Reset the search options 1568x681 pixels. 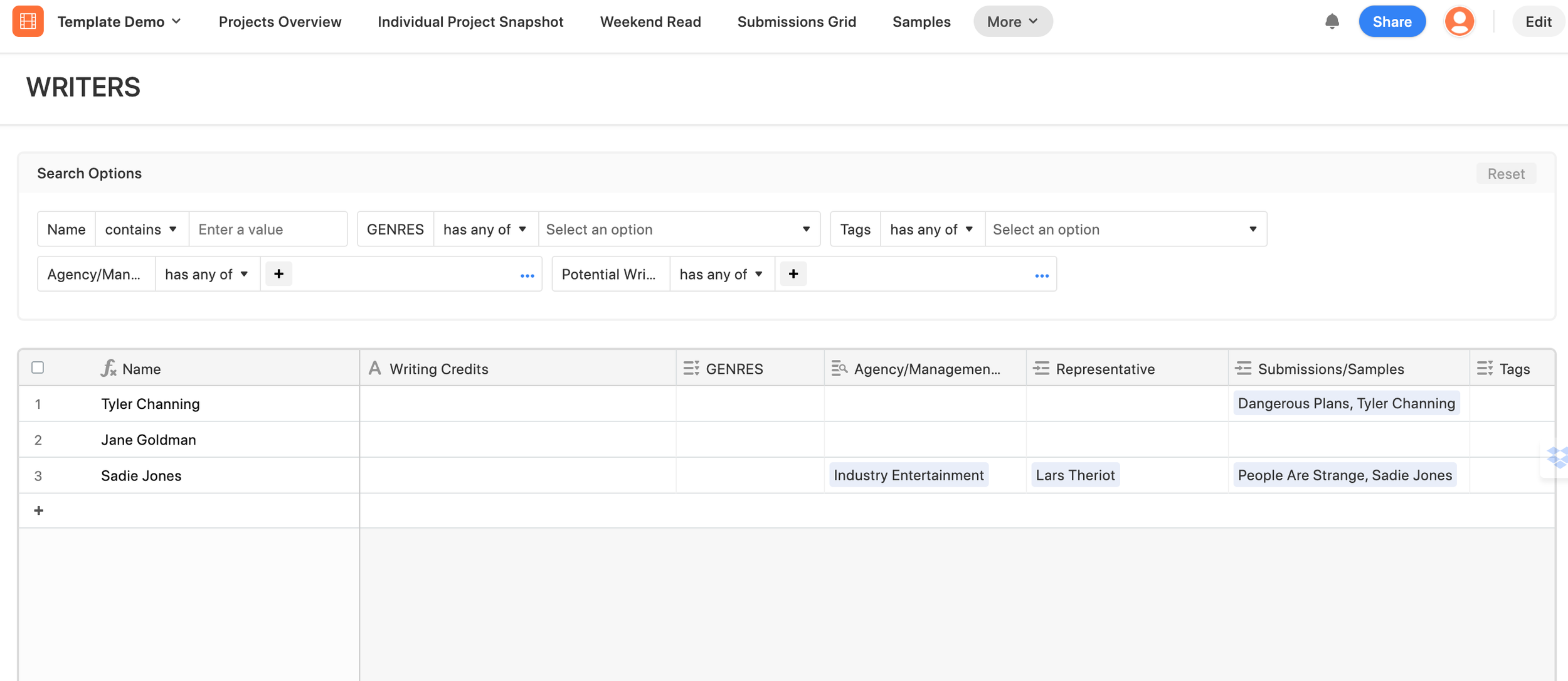pos(1505,174)
